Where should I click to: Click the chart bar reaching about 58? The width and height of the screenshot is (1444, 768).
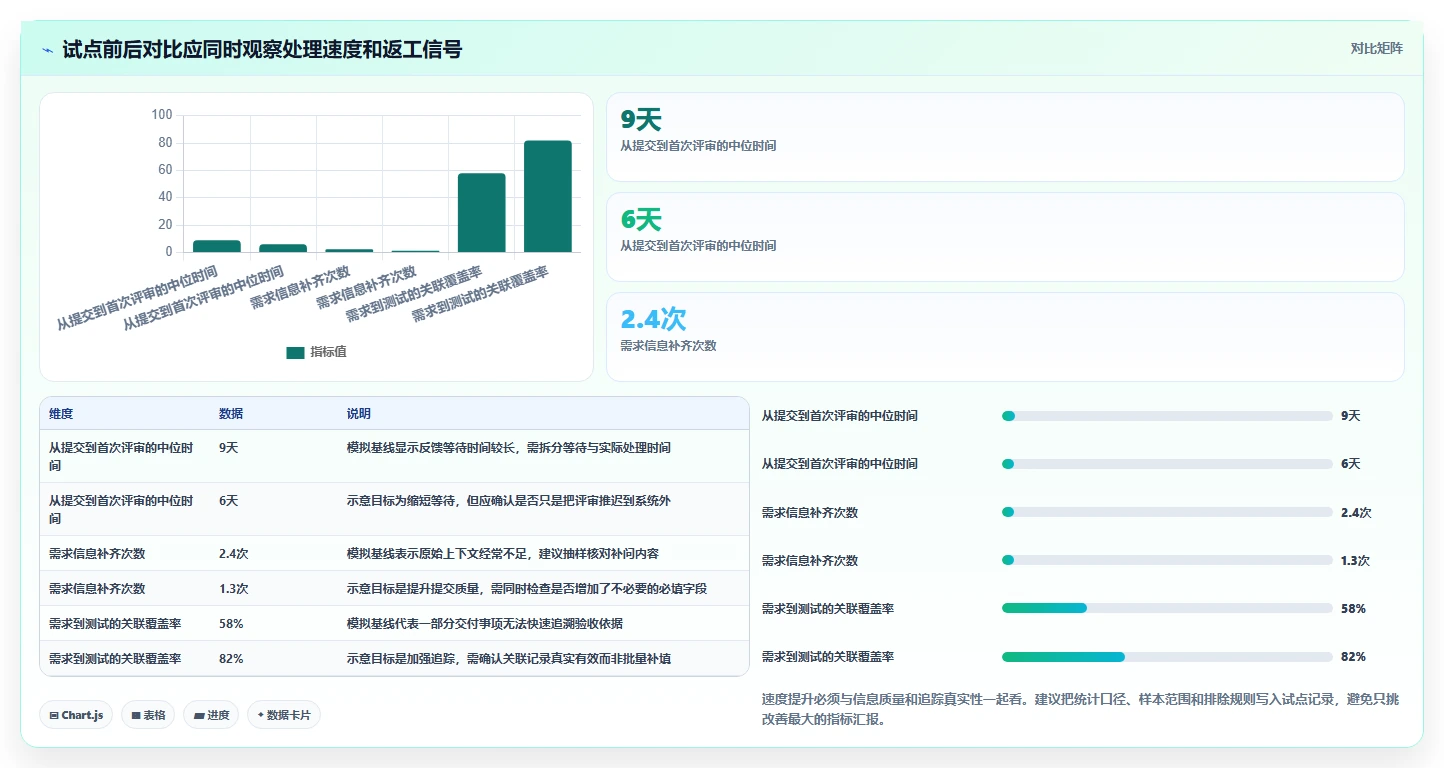tap(482, 213)
